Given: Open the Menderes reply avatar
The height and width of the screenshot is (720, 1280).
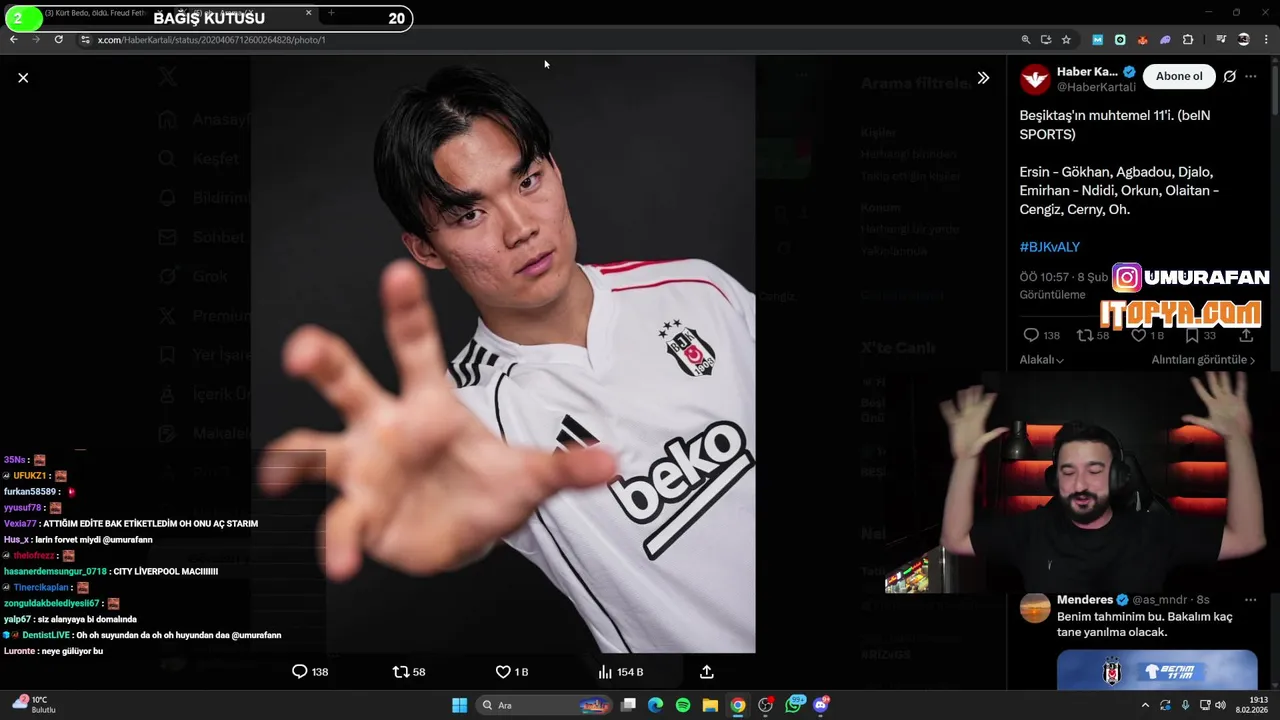Looking at the screenshot, I should [x=1035, y=607].
